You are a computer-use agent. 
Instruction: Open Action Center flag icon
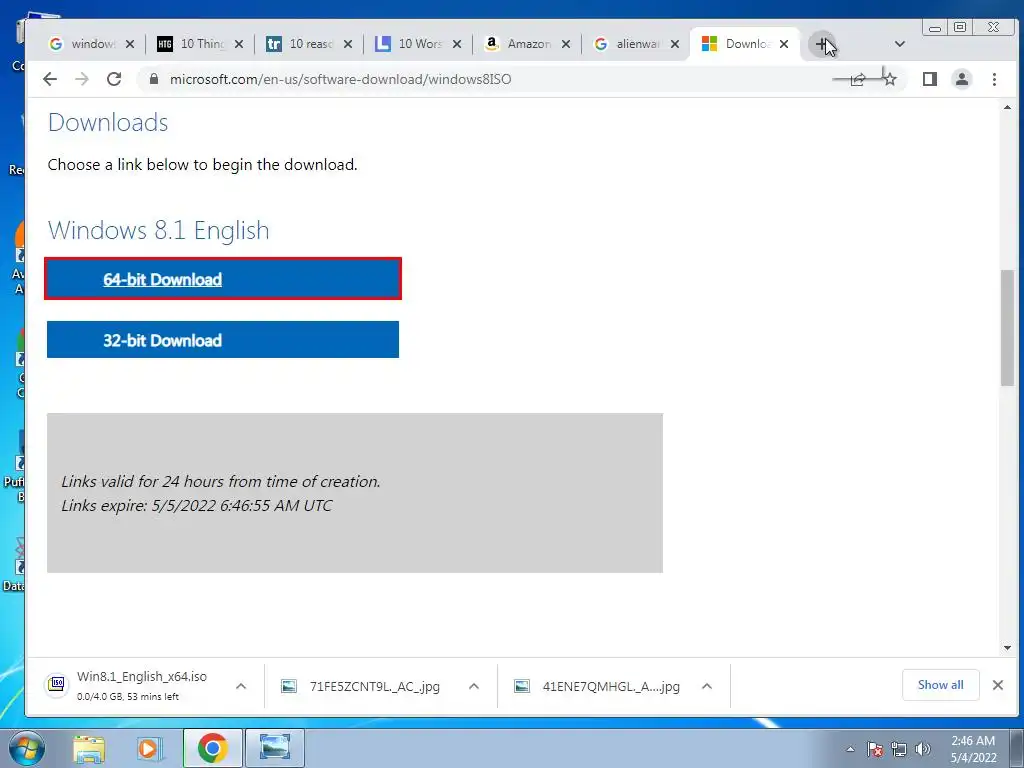[875, 749]
